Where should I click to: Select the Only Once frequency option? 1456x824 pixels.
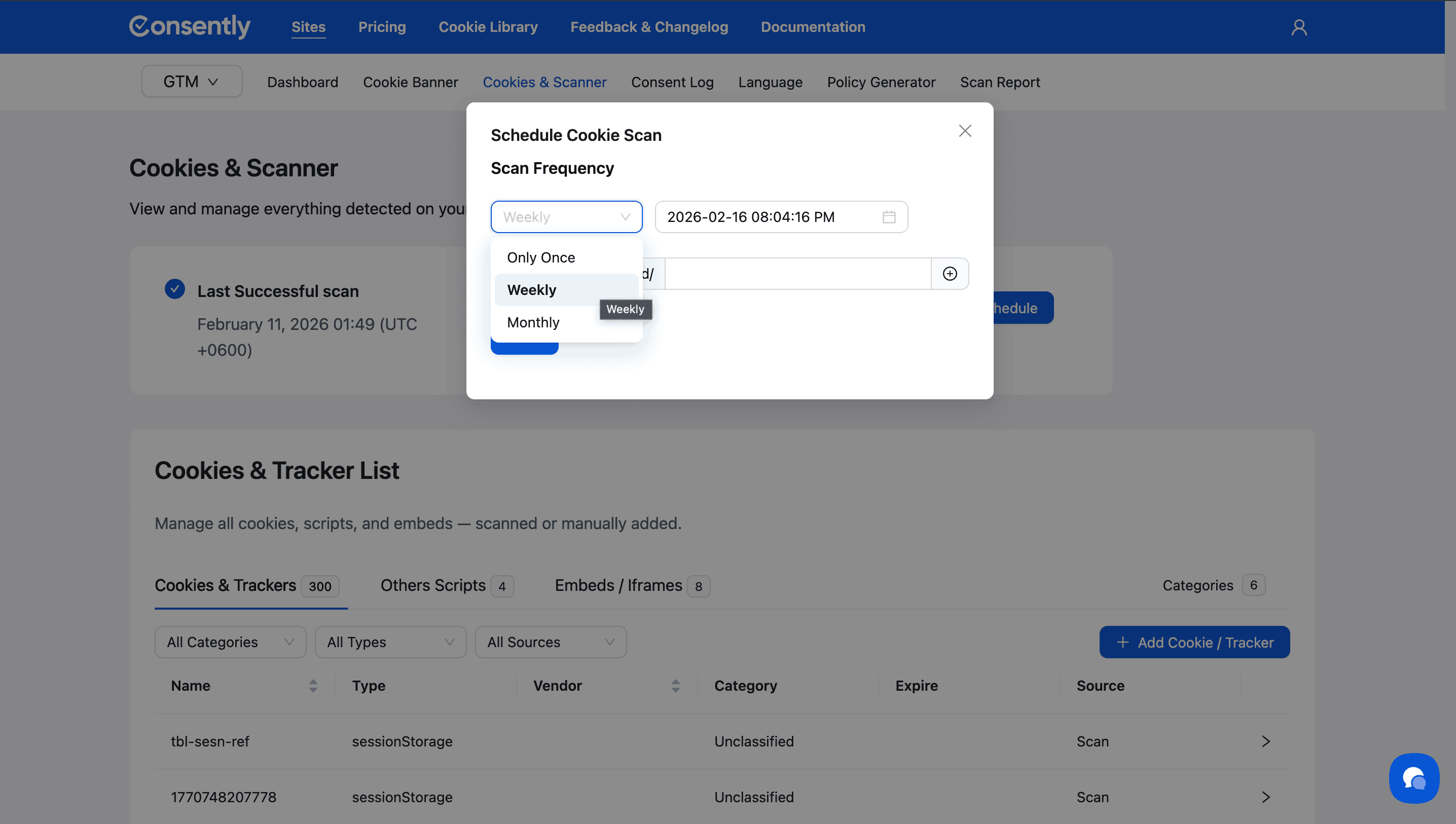[x=540, y=257]
